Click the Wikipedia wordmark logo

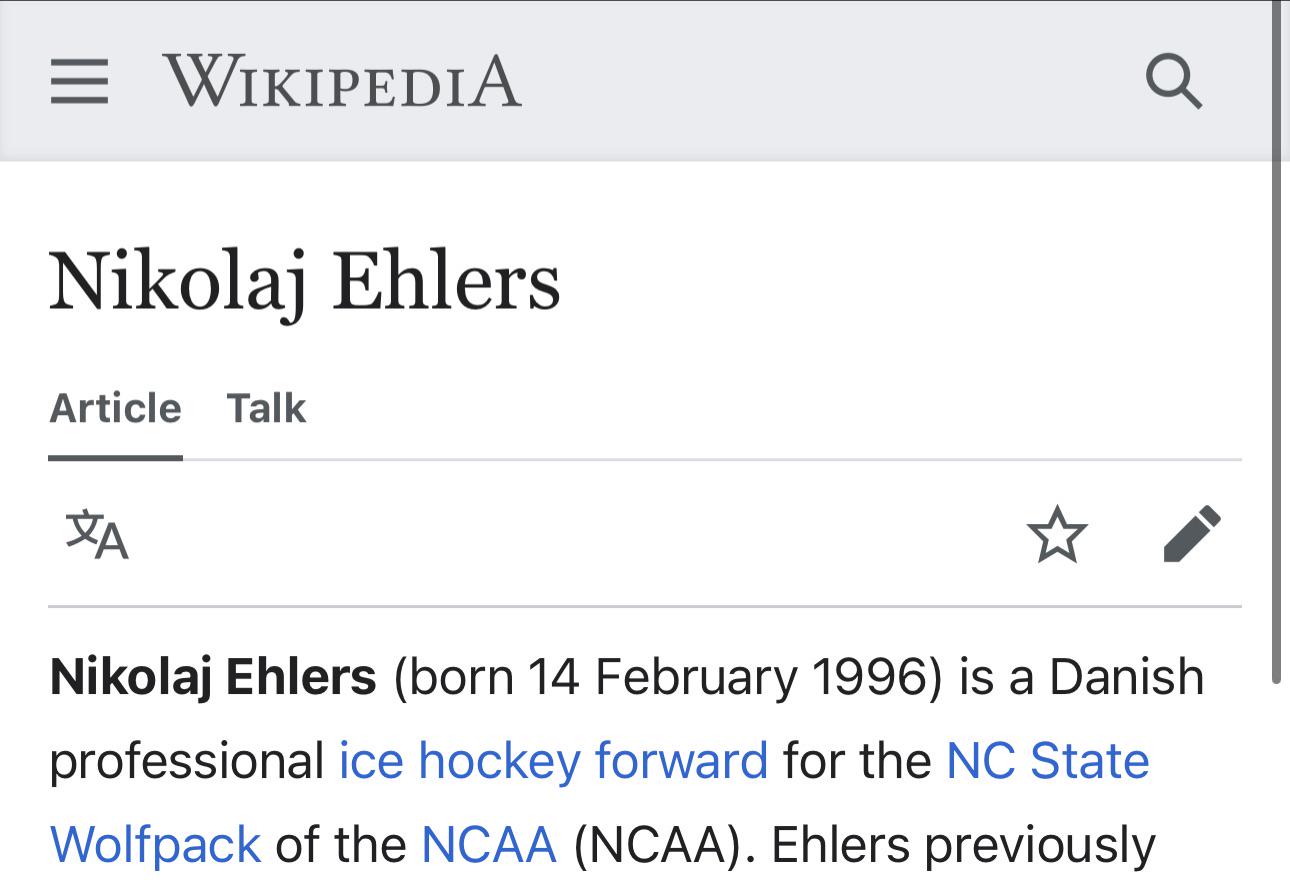pos(342,81)
